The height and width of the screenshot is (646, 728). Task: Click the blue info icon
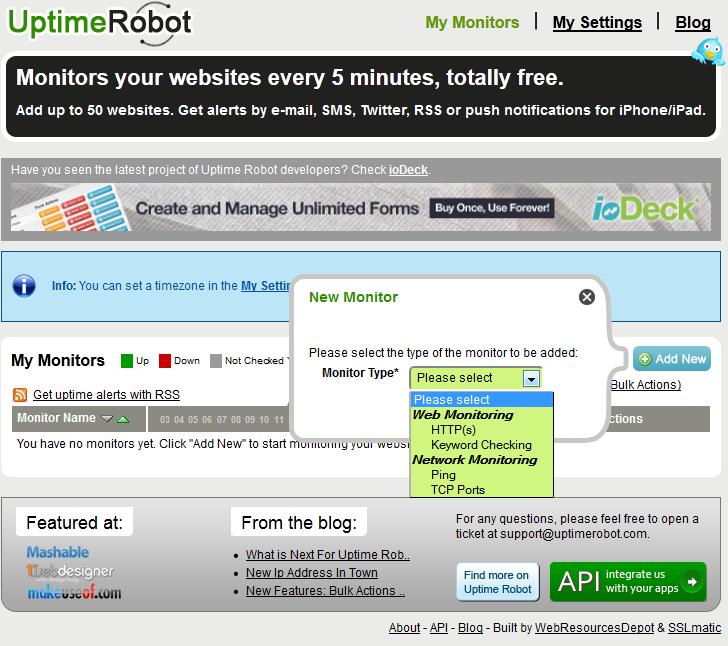[24, 286]
